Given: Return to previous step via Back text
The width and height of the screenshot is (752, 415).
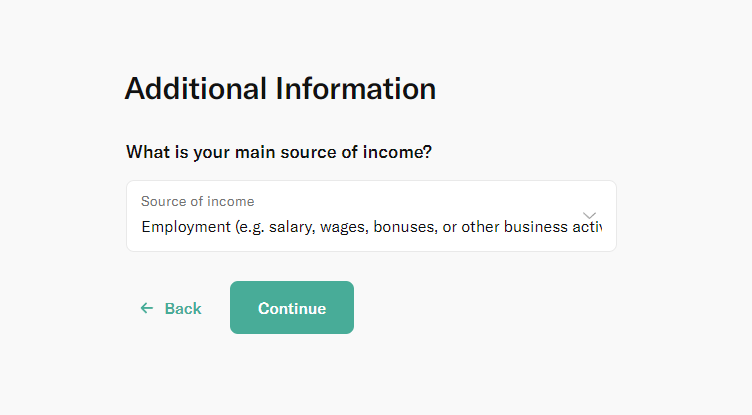Looking at the screenshot, I should point(183,308).
